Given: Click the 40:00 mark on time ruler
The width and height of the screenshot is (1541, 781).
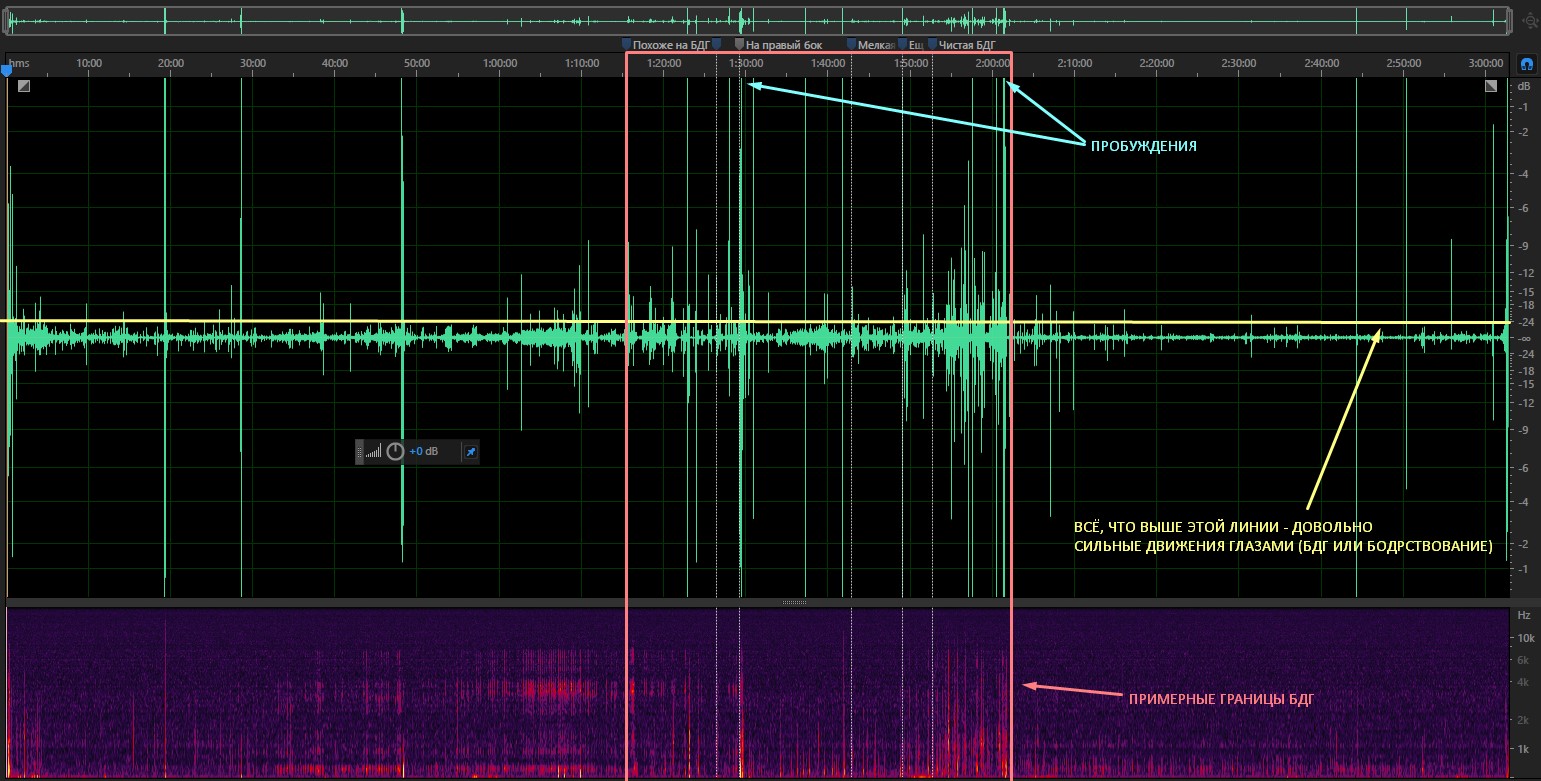Looking at the screenshot, I should (x=335, y=63).
